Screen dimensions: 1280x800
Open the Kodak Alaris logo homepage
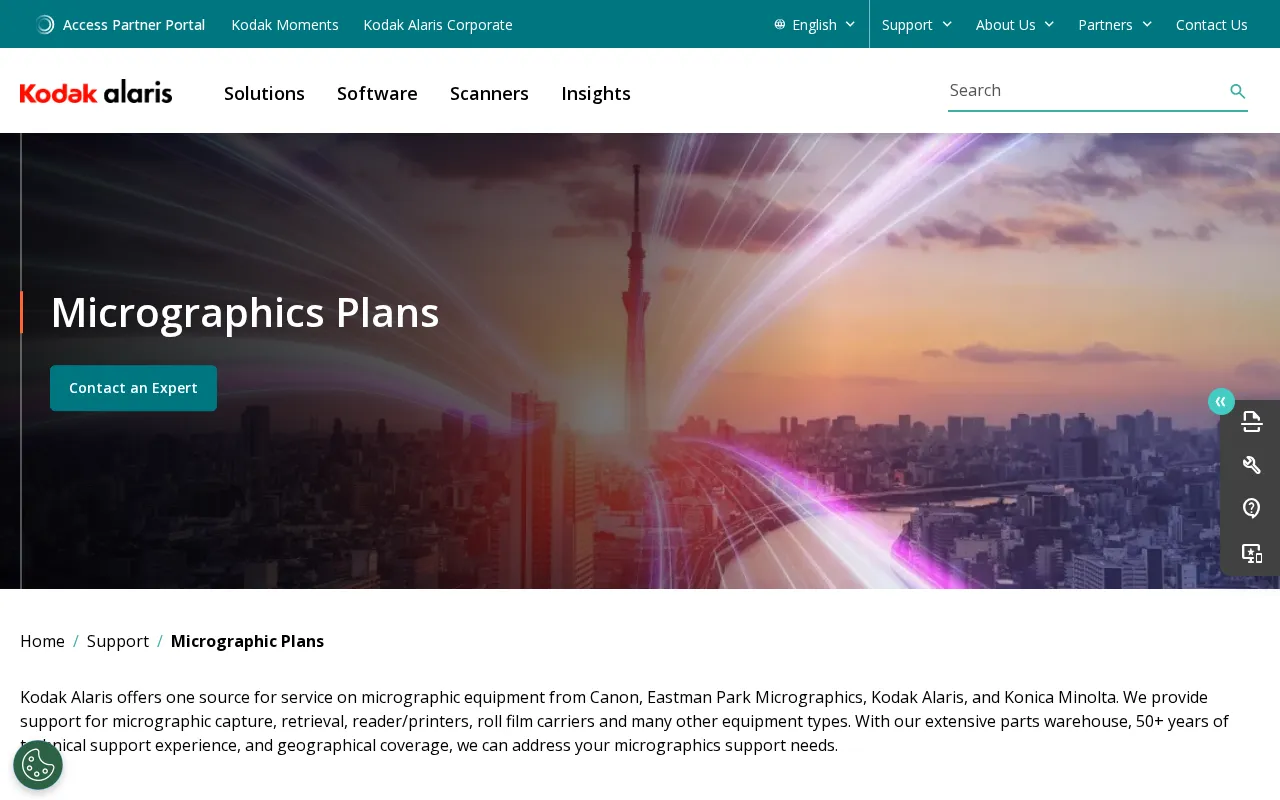pos(96,92)
